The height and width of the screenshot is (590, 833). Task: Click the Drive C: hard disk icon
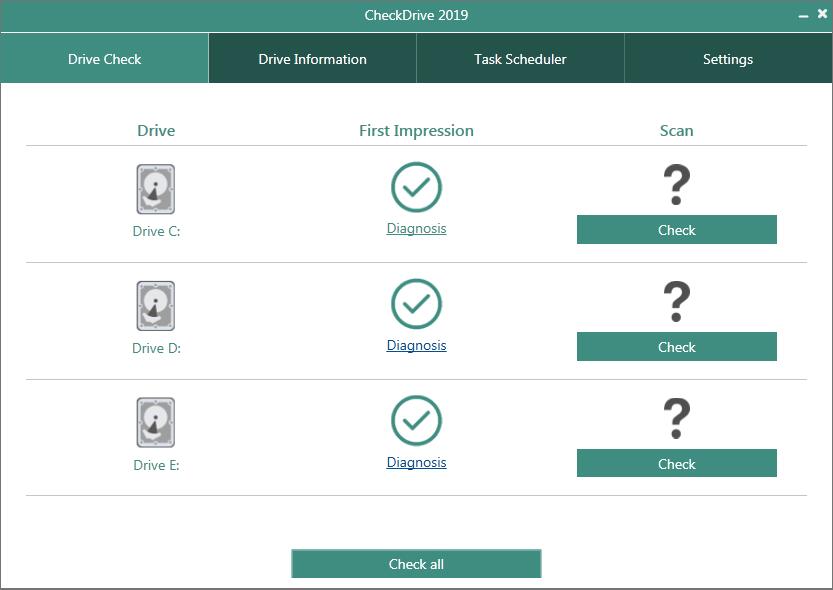click(155, 189)
